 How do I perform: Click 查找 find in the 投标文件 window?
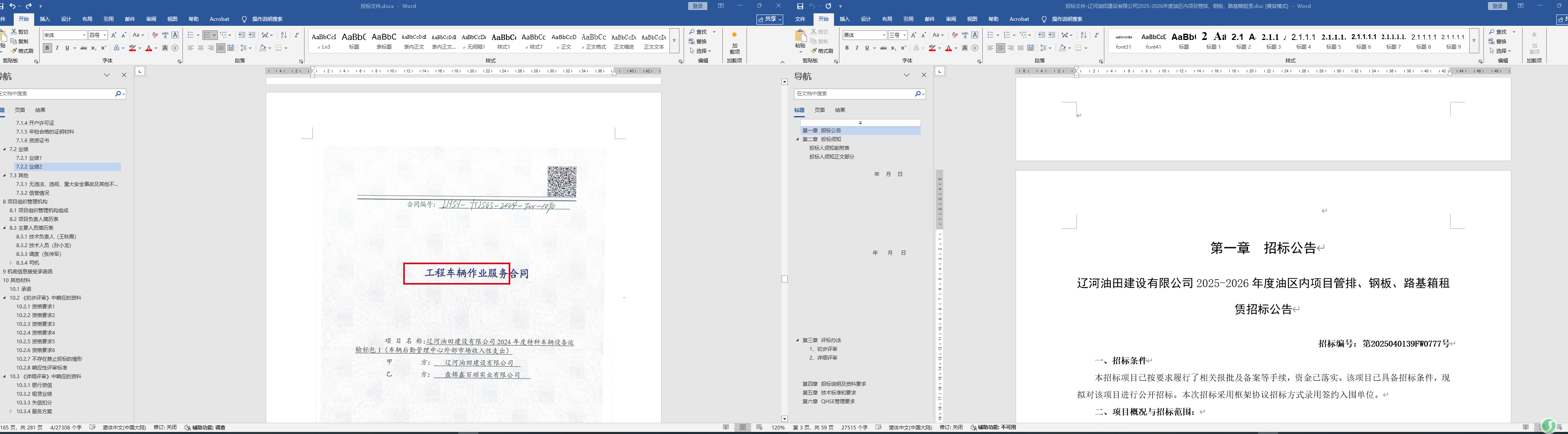tap(699, 32)
